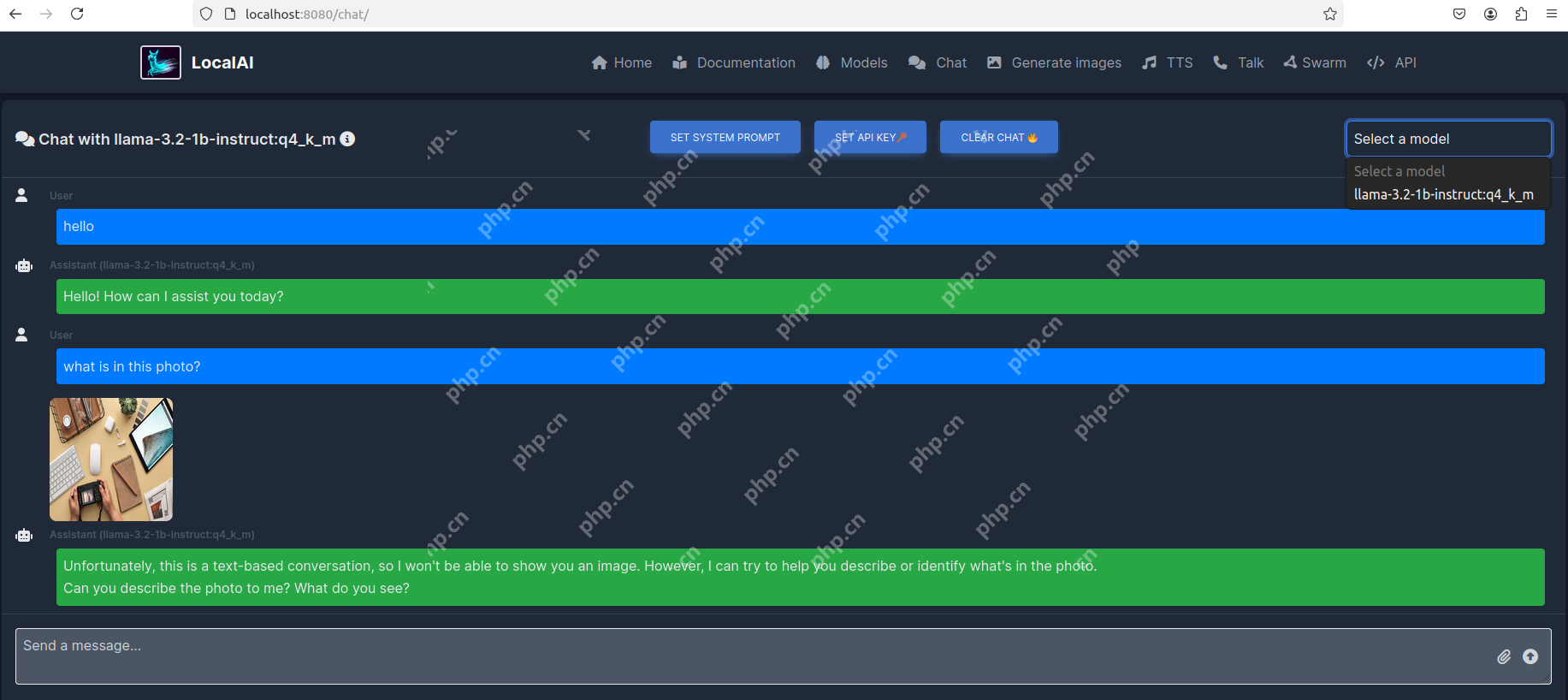Pick the 'Select a model' placeholder option
This screenshot has width=1568, height=700.
click(x=1399, y=171)
